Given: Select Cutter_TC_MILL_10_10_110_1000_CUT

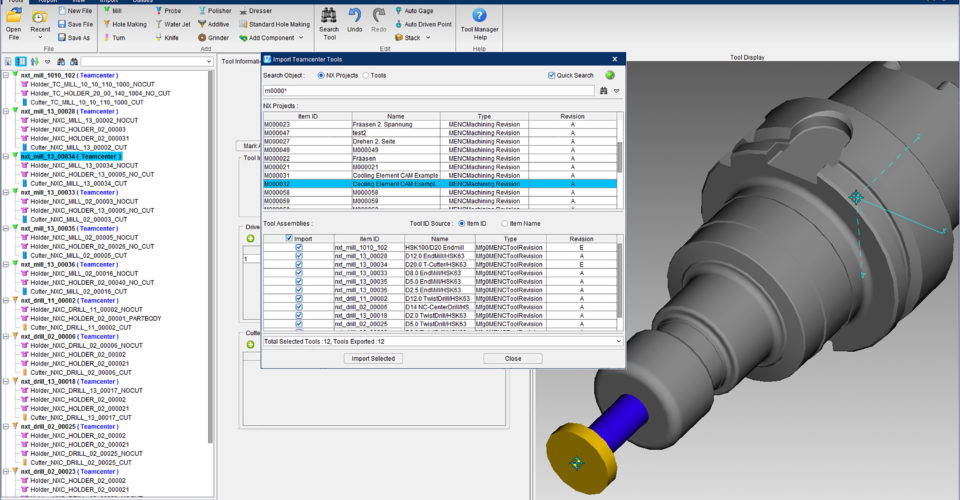Looking at the screenshot, I should tap(86, 102).
